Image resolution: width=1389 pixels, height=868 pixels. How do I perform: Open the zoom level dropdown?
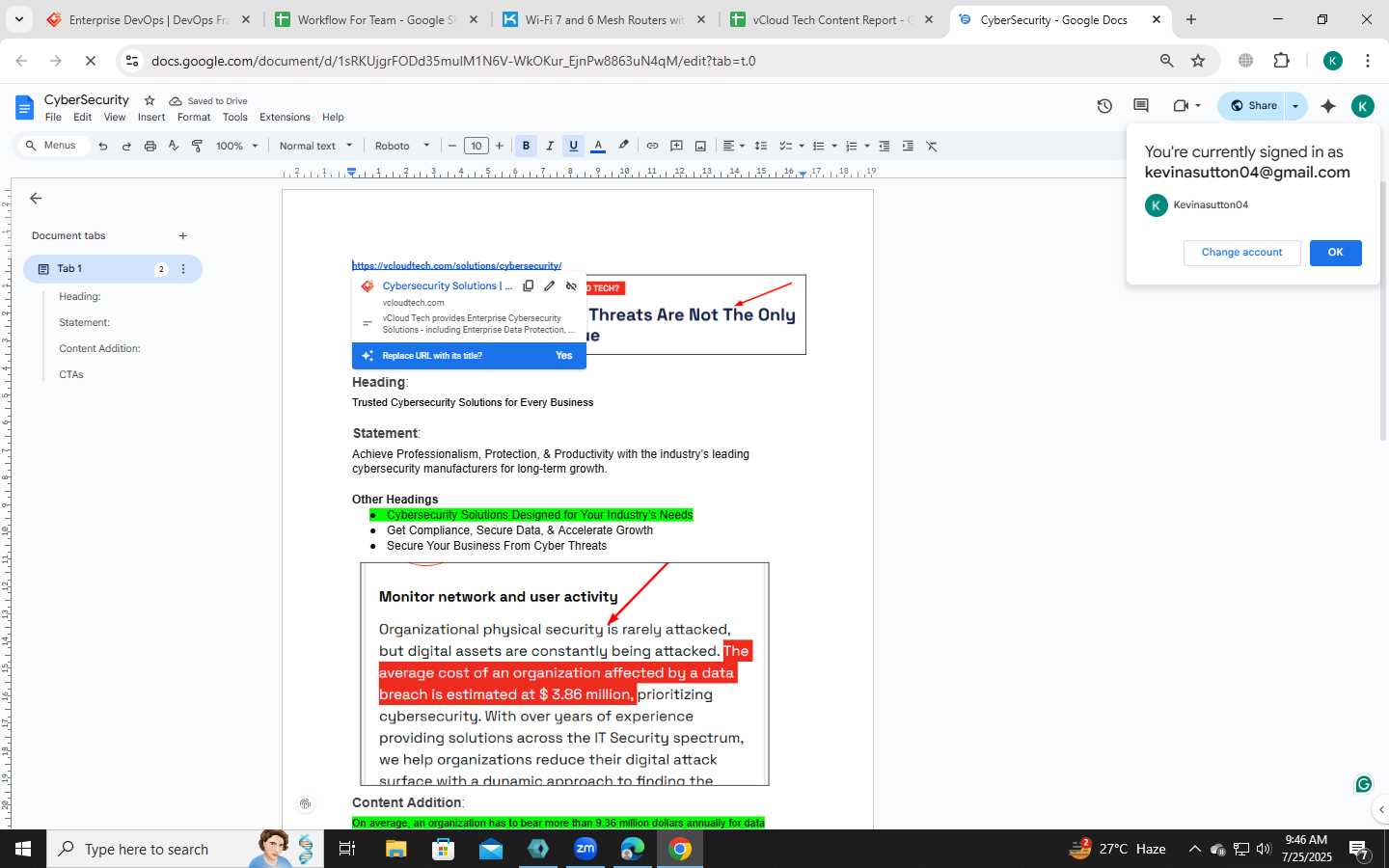tap(236, 146)
